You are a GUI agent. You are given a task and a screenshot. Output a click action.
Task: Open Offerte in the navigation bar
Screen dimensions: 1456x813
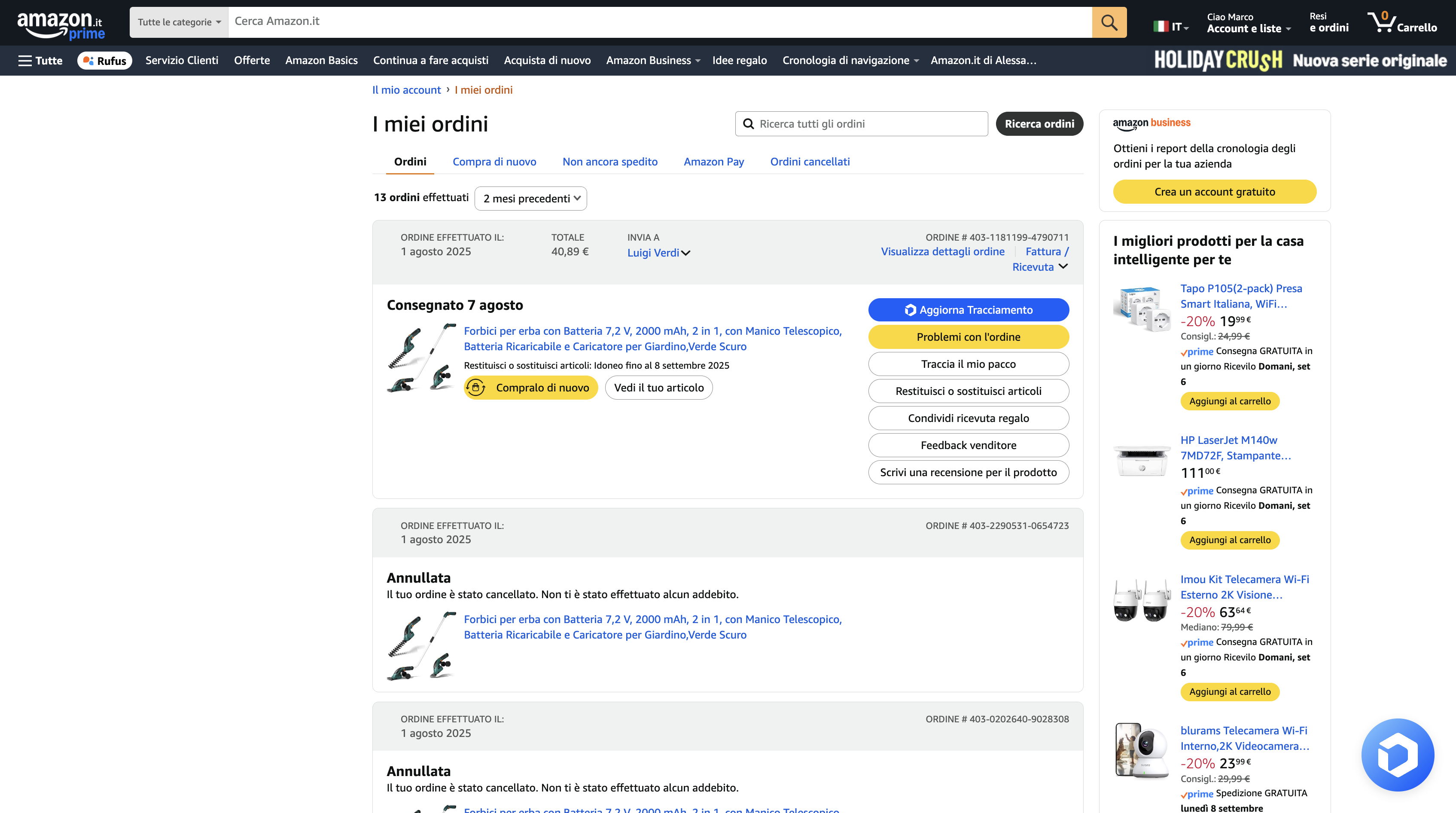tap(252, 61)
